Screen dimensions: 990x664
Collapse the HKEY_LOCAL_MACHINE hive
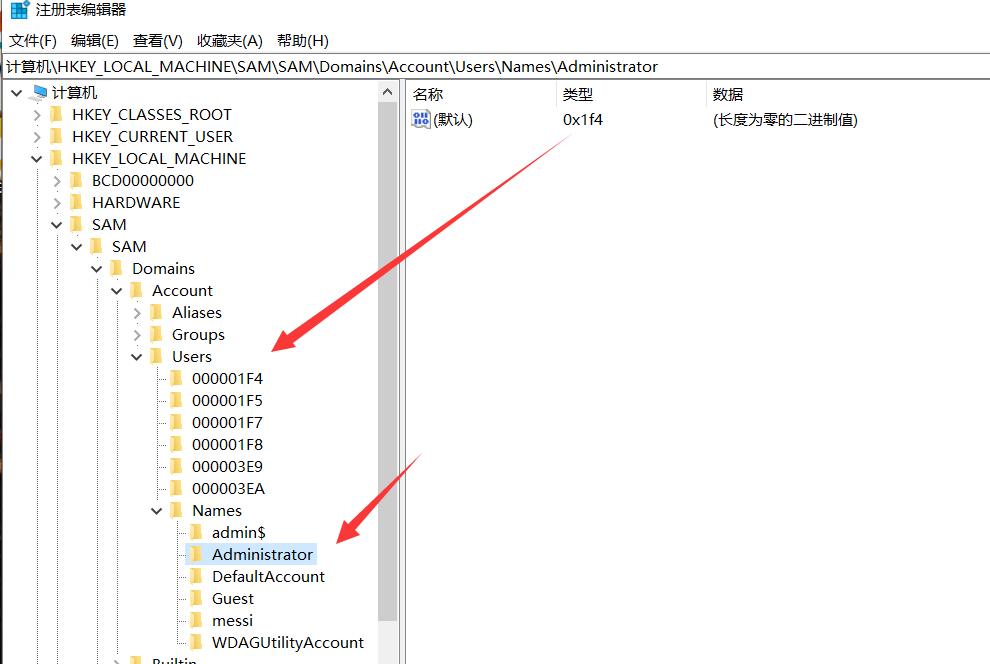[37, 158]
